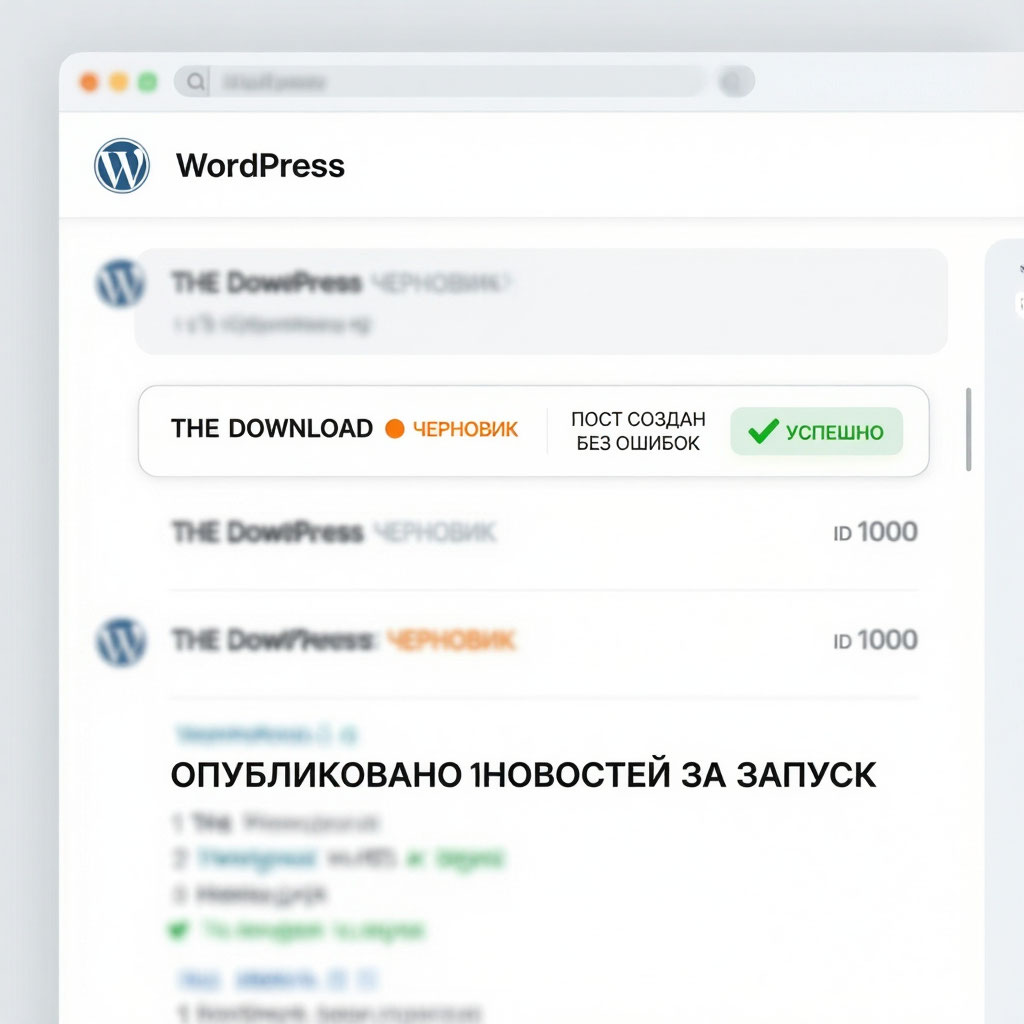Open the top blurred grey message card
This screenshot has height=1024, width=1024.
pos(541,301)
